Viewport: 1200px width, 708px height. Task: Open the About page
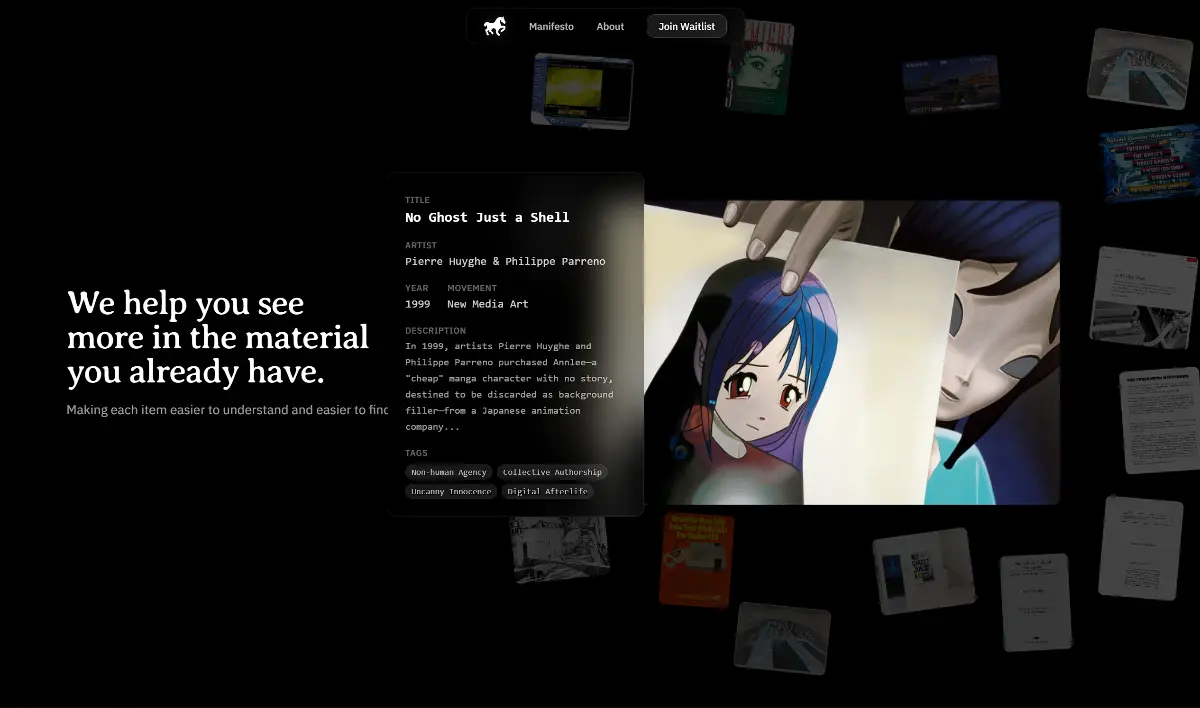click(x=609, y=26)
